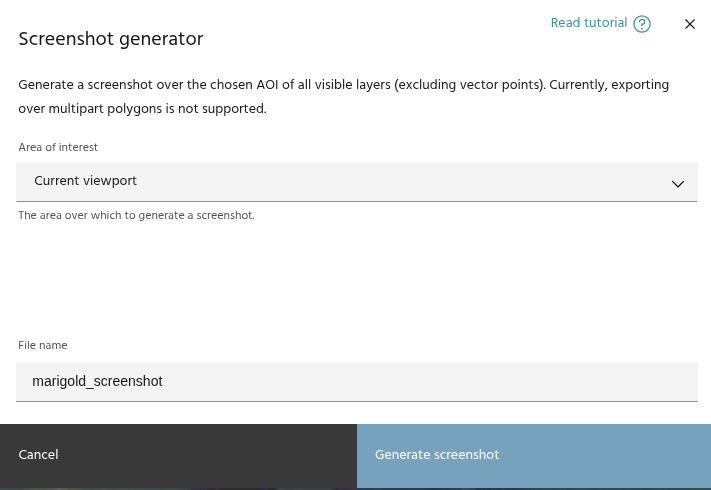Click the marigold_screenshot text in field
The height and width of the screenshot is (490, 711).
97,381
